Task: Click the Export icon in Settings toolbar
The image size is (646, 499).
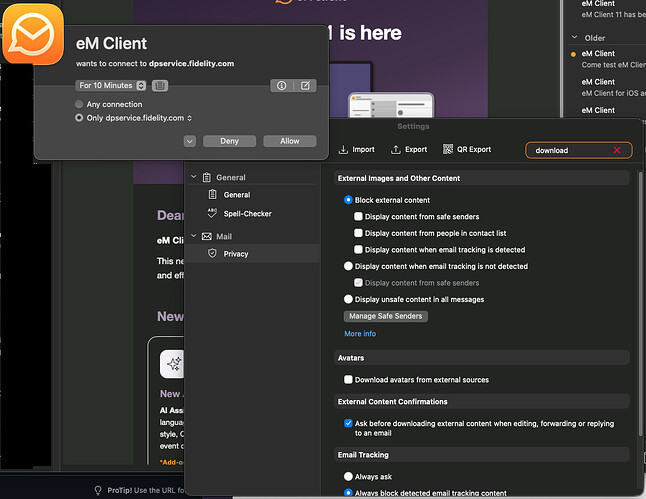Action: click(x=396, y=150)
